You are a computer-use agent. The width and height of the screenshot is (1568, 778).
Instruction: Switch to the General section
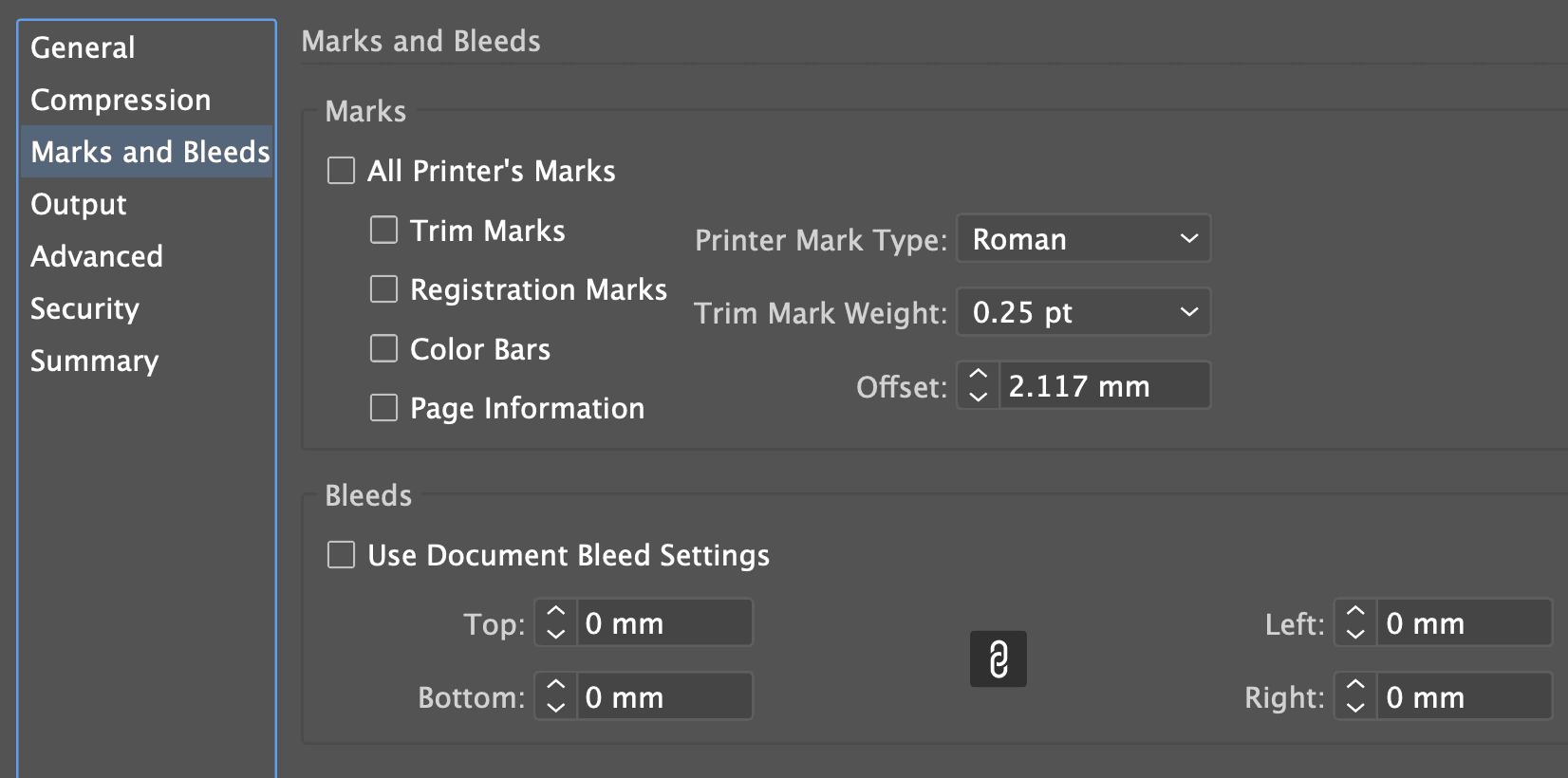pos(82,47)
